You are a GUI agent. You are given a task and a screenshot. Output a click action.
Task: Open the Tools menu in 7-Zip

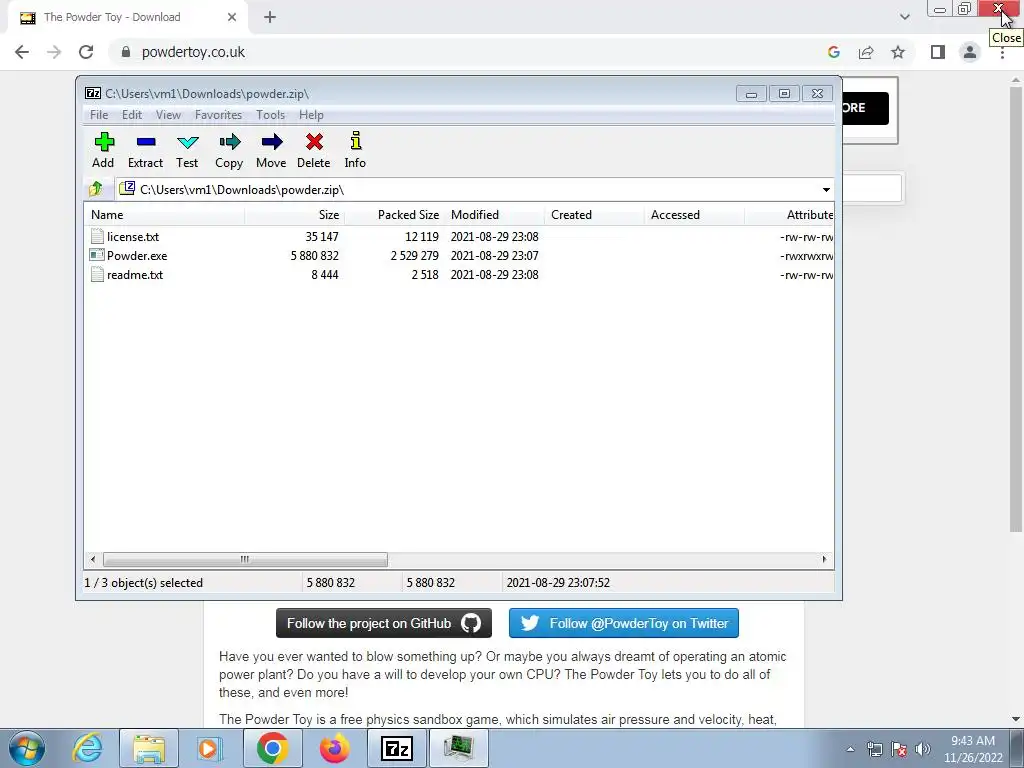point(270,115)
